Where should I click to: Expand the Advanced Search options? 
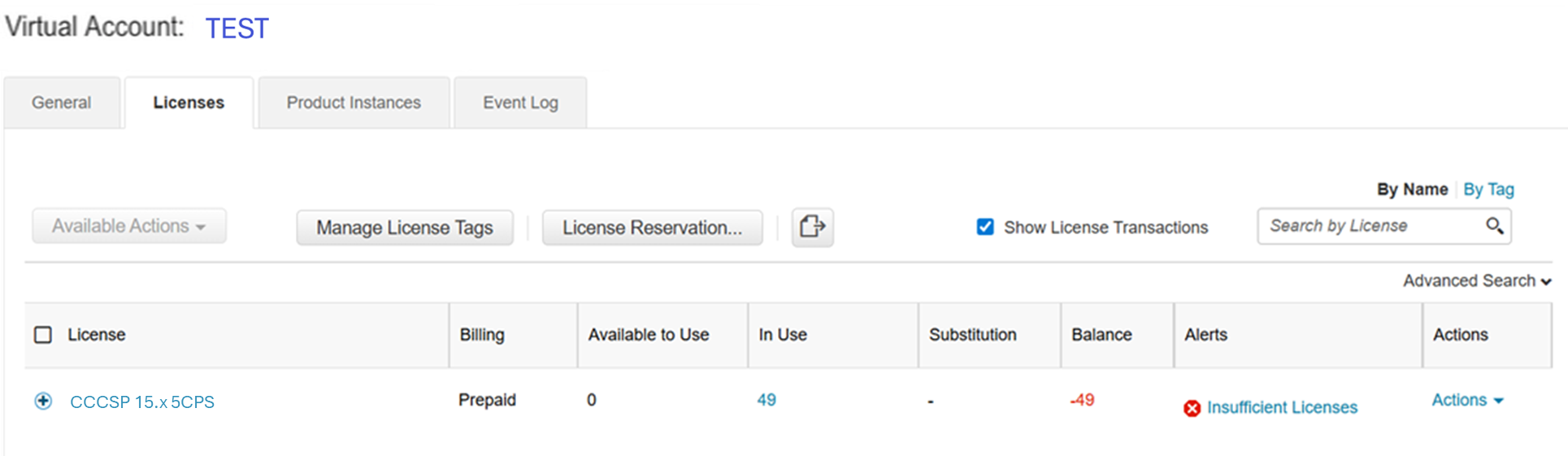(1476, 281)
